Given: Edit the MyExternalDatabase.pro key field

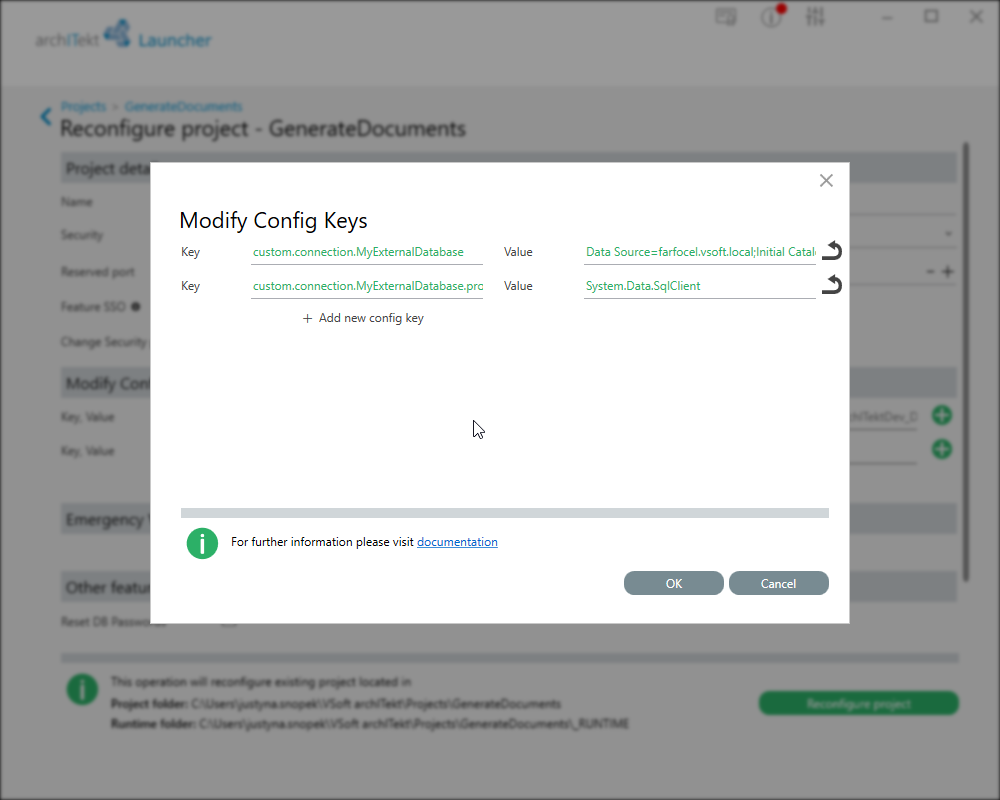Looking at the screenshot, I should pyautogui.click(x=367, y=286).
